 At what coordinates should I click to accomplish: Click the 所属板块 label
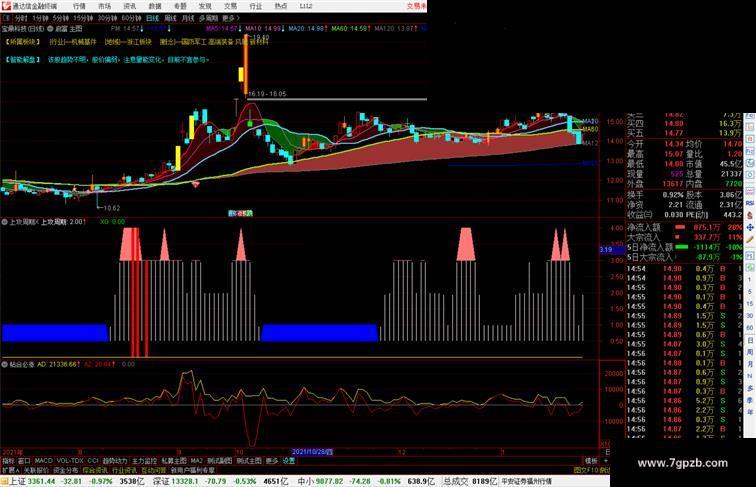point(23,42)
